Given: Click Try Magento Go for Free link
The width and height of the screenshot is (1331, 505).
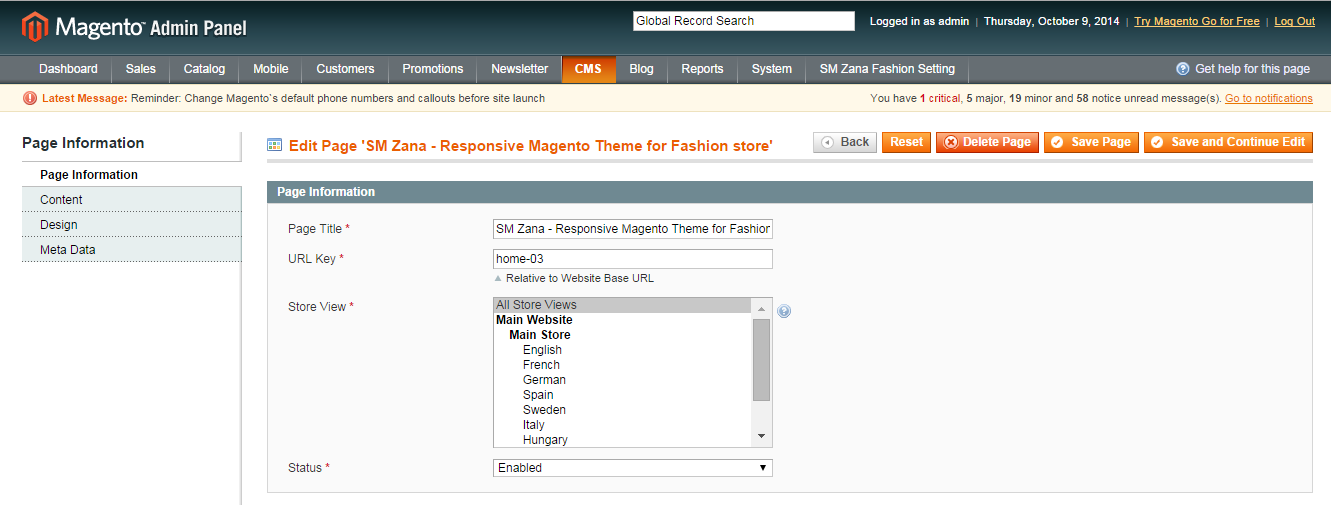Looking at the screenshot, I should 1197,21.
